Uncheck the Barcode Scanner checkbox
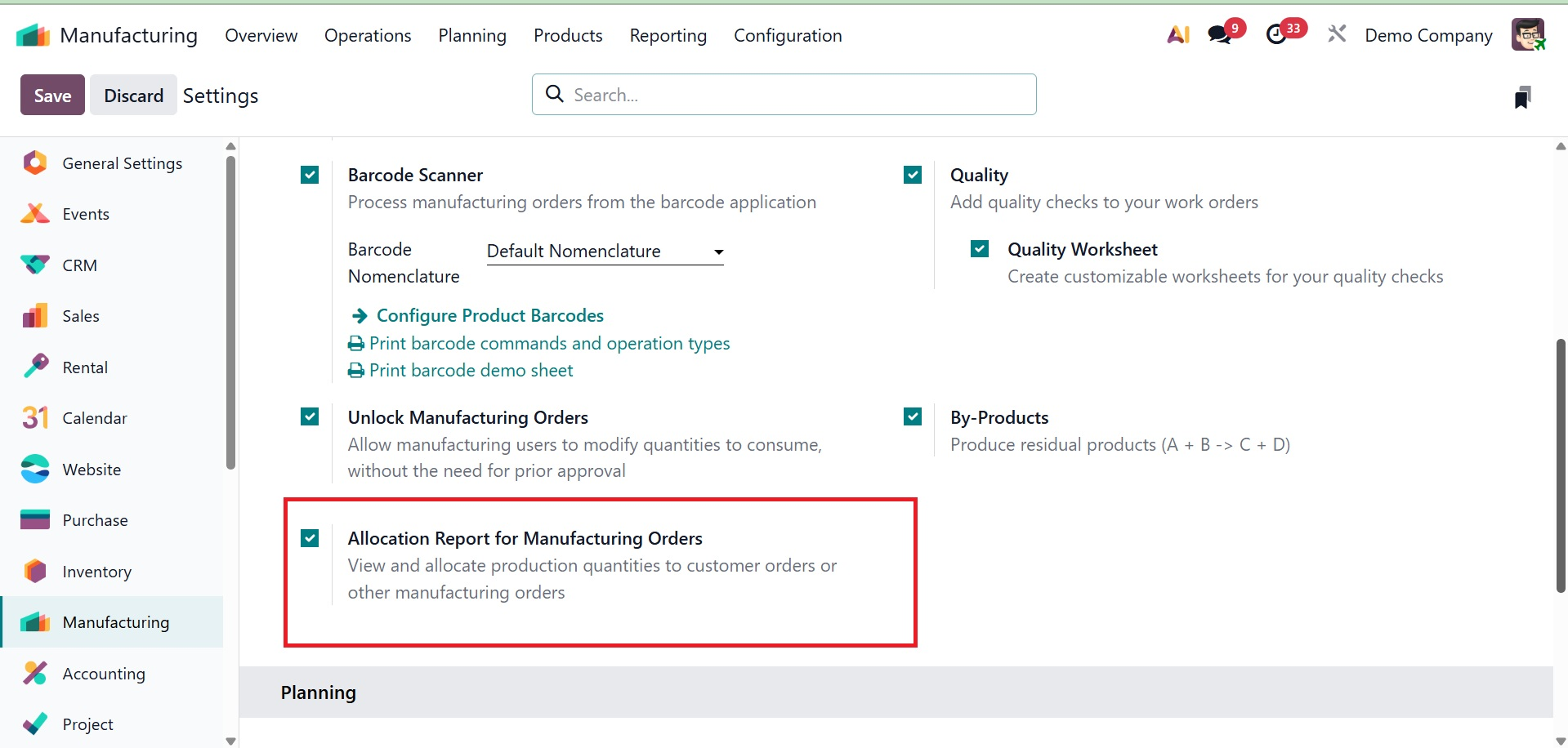Viewport: 1568px width, 748px height. [310, 175]
